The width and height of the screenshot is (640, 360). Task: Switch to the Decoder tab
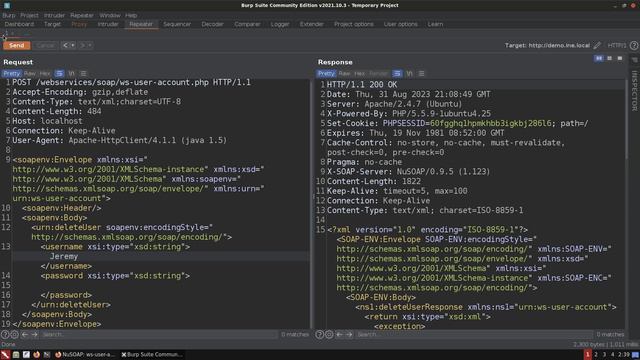[x=213, y=24]
